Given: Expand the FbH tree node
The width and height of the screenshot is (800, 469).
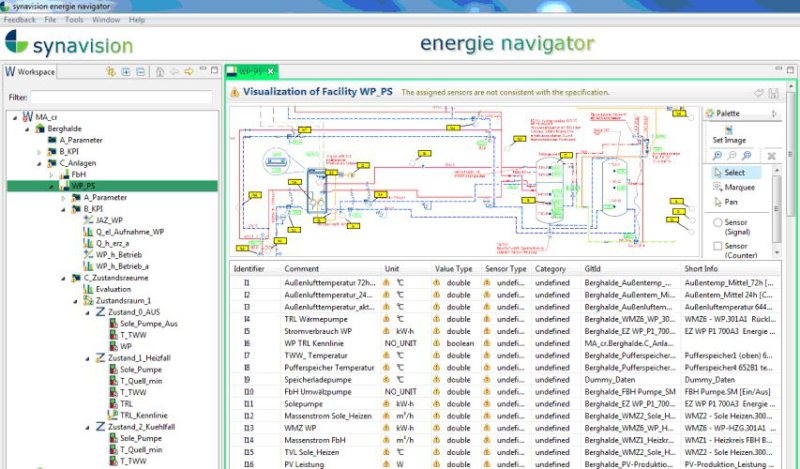Looking at the screenshot, I should pos(51,175).
